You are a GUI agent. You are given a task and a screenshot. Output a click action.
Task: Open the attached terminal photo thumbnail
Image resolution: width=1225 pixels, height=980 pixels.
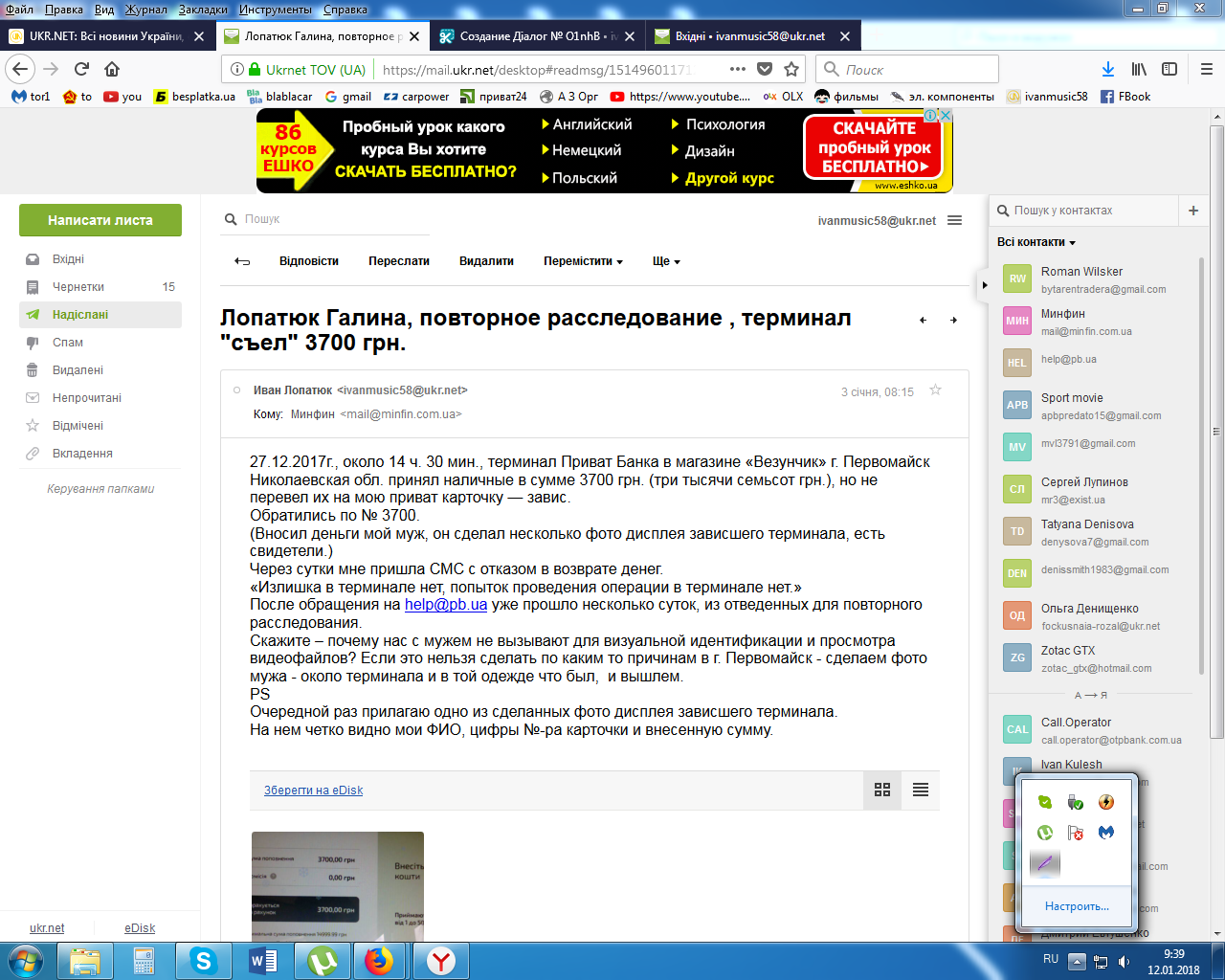[337, 885]
